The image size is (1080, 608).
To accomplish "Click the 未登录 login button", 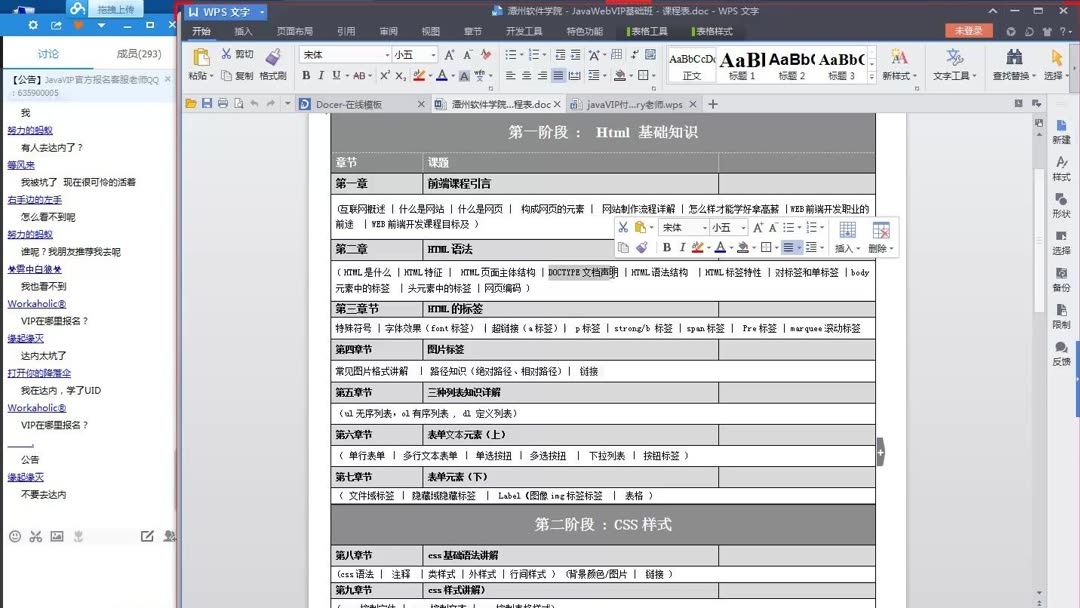I will (967, 31).
